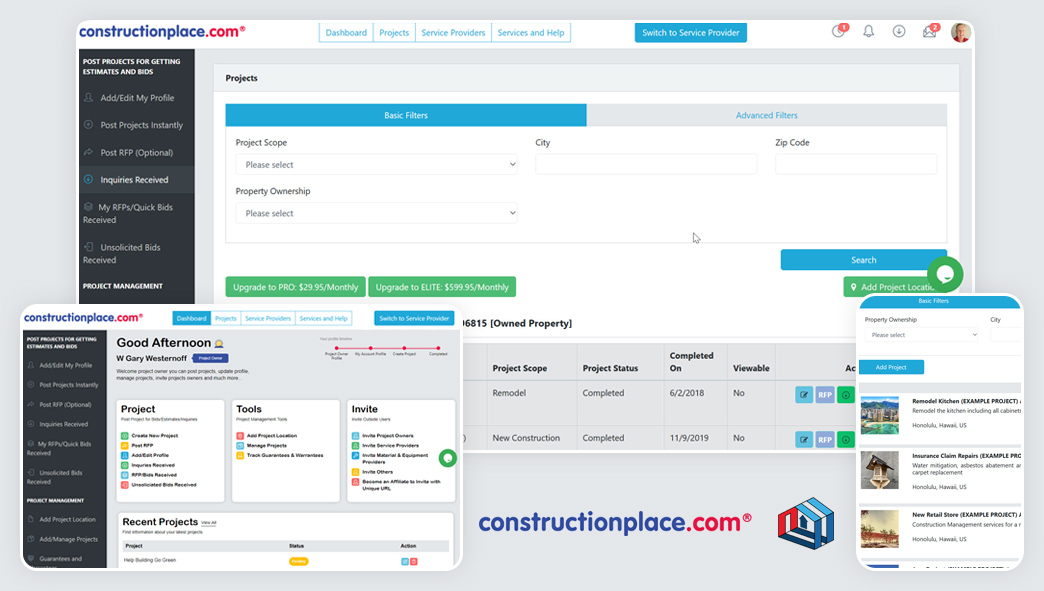
Task: Click the Help Building Go Green project name
Action: (x=150, y=560)
